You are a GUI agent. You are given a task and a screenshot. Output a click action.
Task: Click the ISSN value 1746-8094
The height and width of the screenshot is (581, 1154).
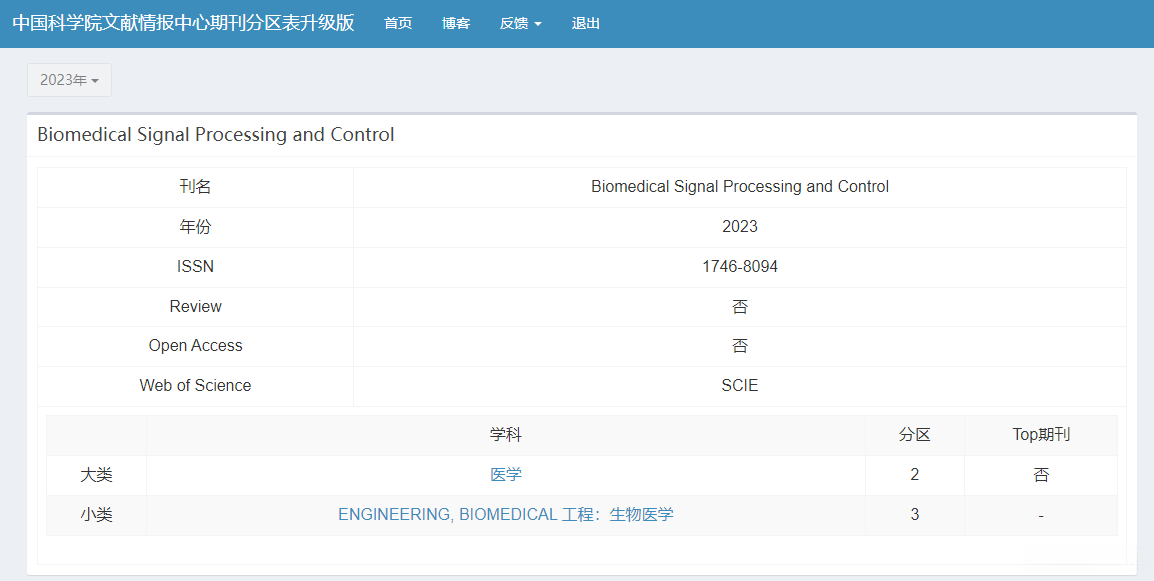[740, 267]
